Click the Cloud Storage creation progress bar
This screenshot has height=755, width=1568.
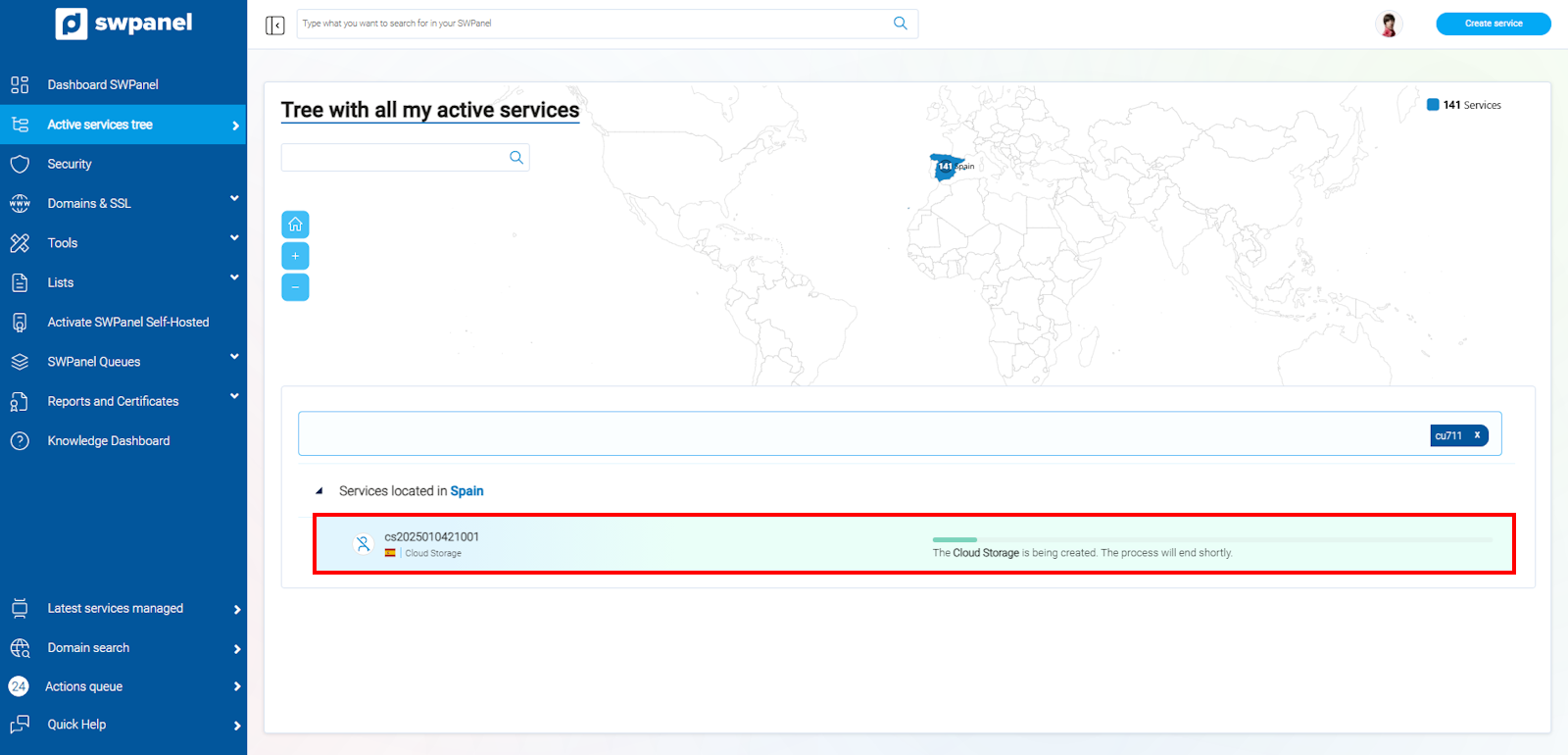tap(1212, 539)
